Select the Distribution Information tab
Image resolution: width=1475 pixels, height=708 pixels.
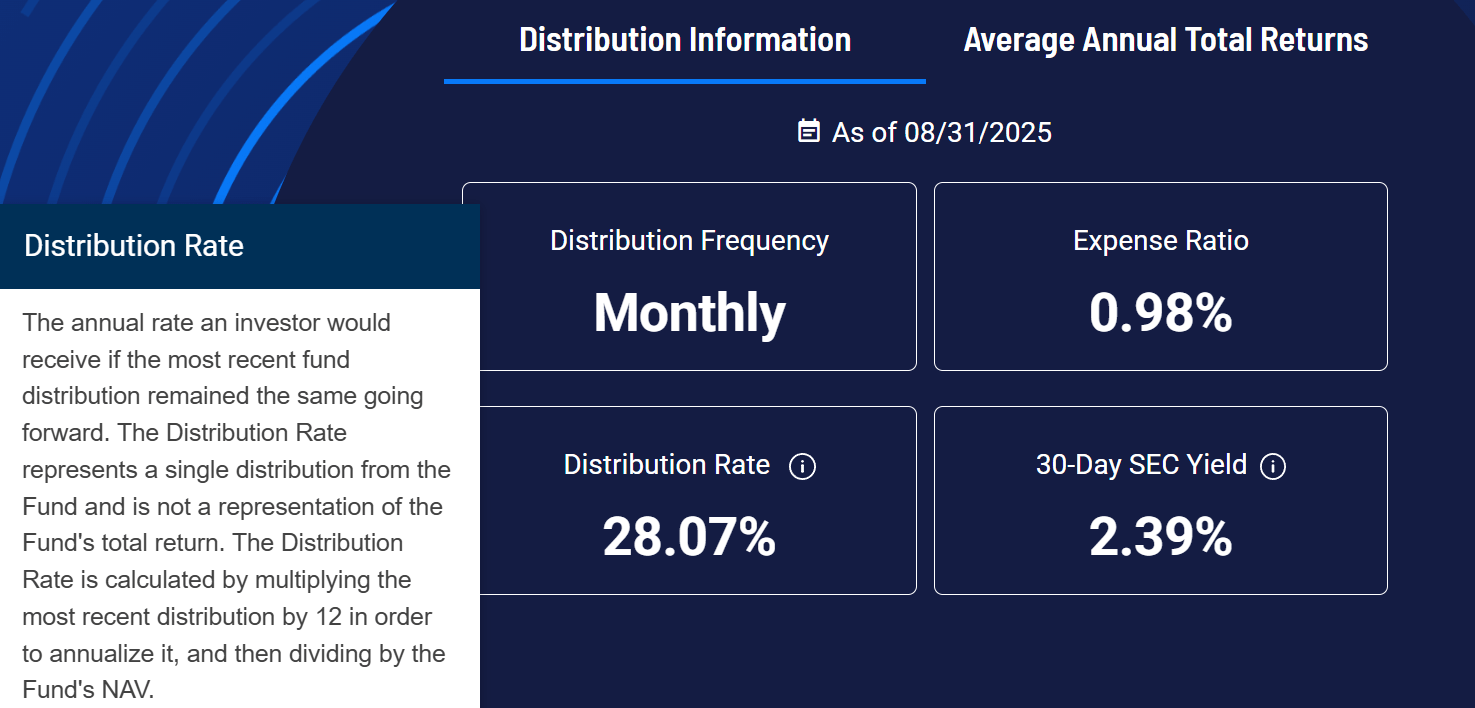[x=684, y=40]
